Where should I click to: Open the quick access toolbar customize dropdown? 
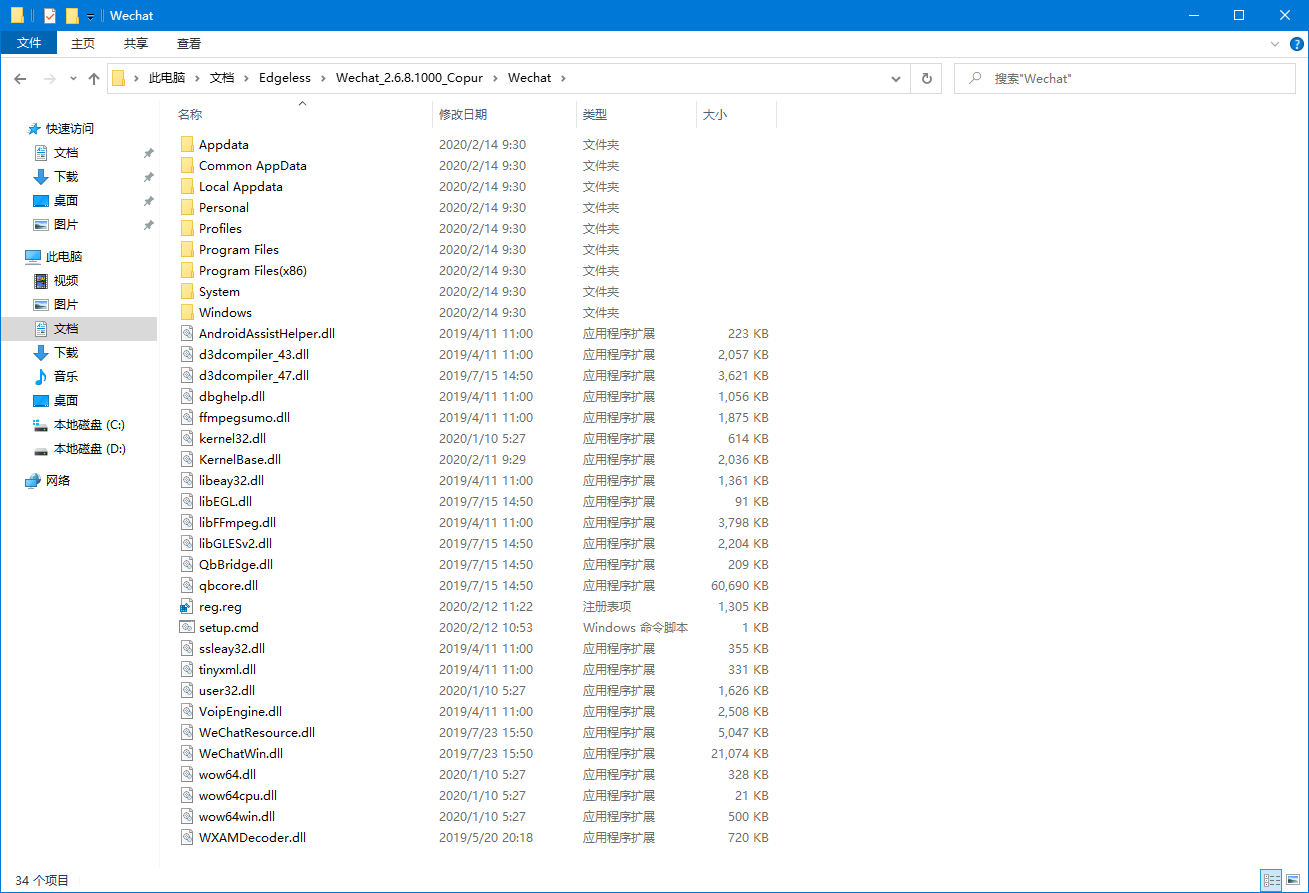[90, 17]
